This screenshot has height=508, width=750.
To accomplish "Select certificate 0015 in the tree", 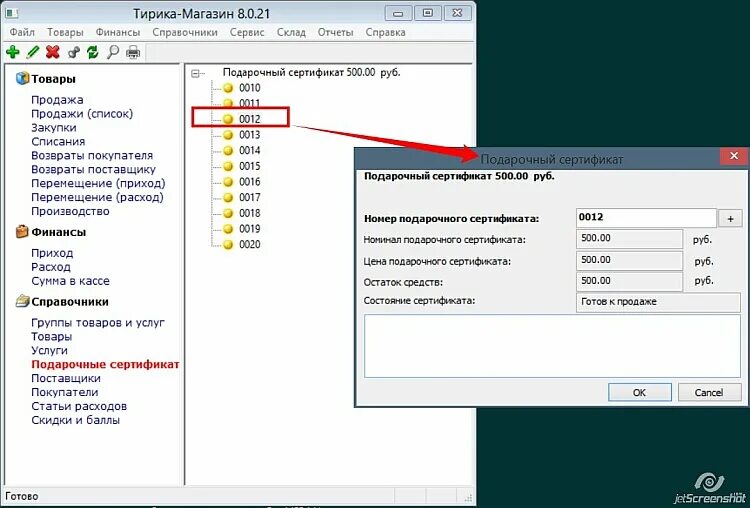I will pyautogui.click(x=250, y=166).
